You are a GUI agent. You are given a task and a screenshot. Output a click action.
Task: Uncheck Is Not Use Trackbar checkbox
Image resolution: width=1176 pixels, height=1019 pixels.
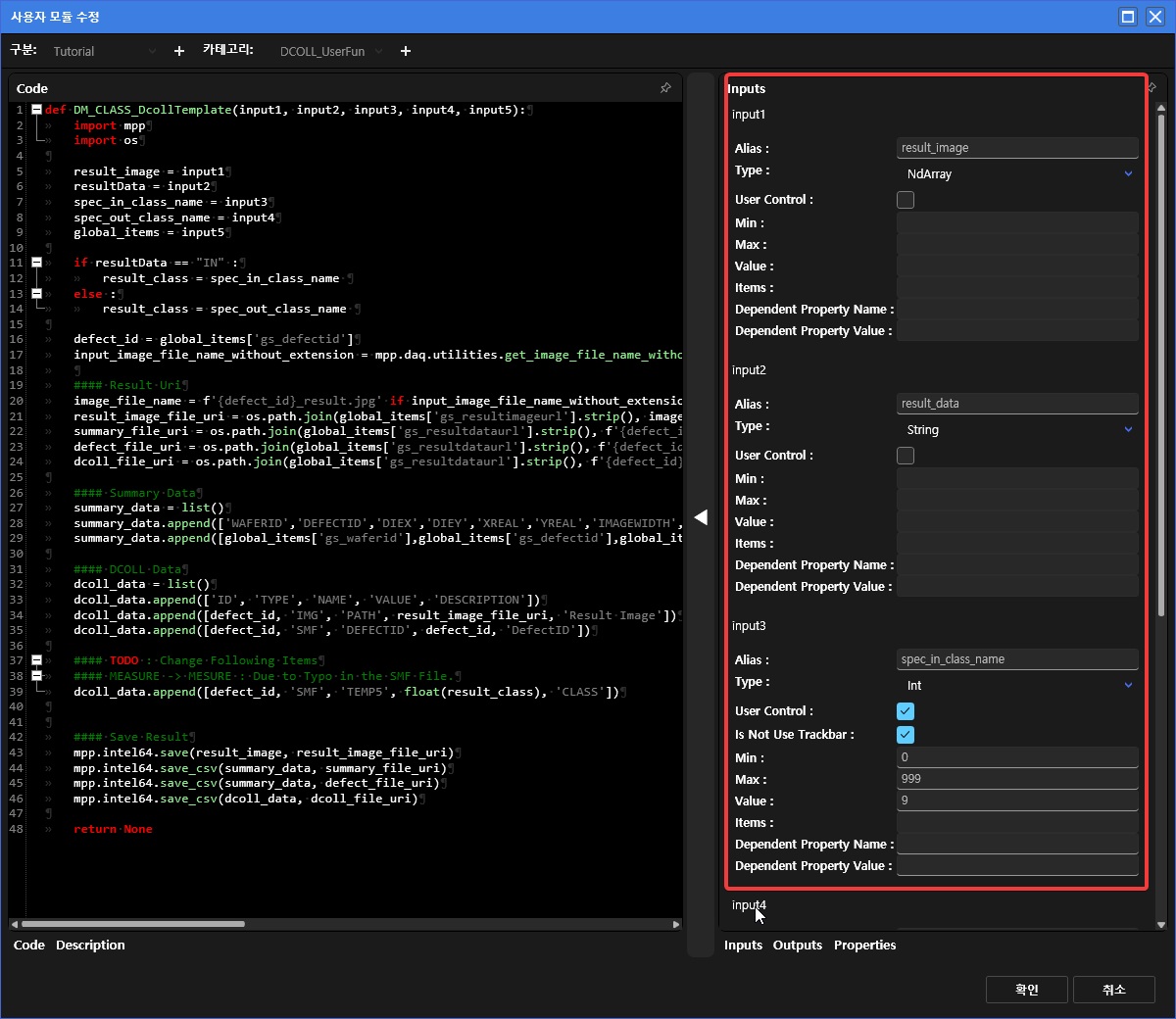[906, 735]
